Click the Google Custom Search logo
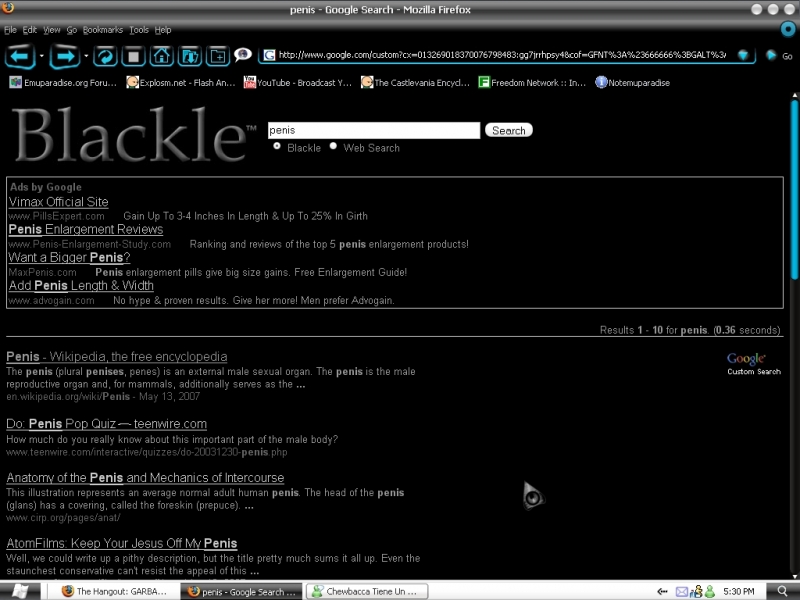800x600 pixels. (x=754, y=364)
